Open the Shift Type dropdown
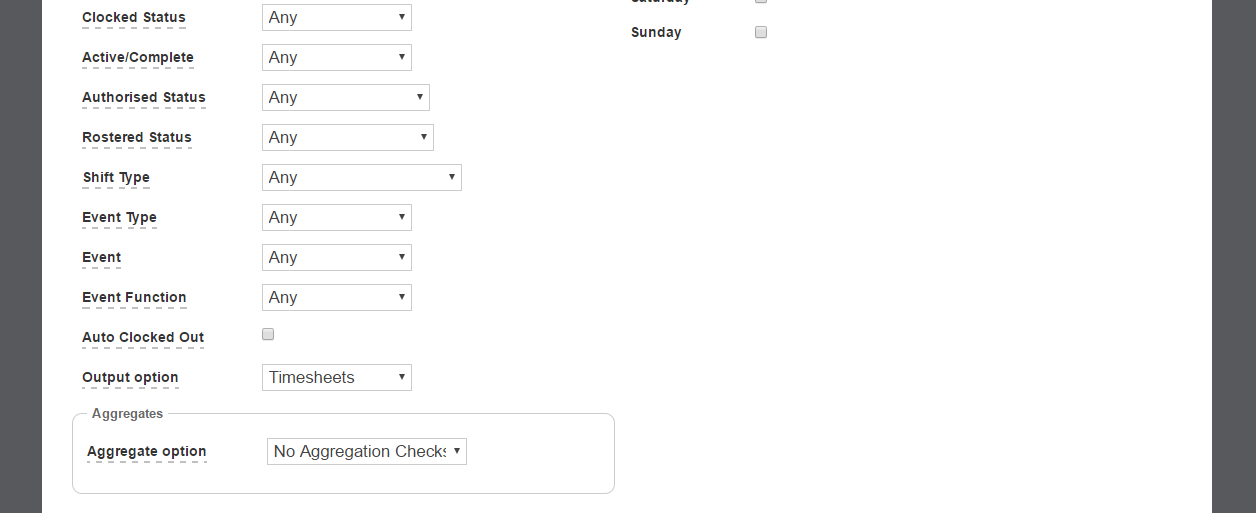 coord(362,177)
